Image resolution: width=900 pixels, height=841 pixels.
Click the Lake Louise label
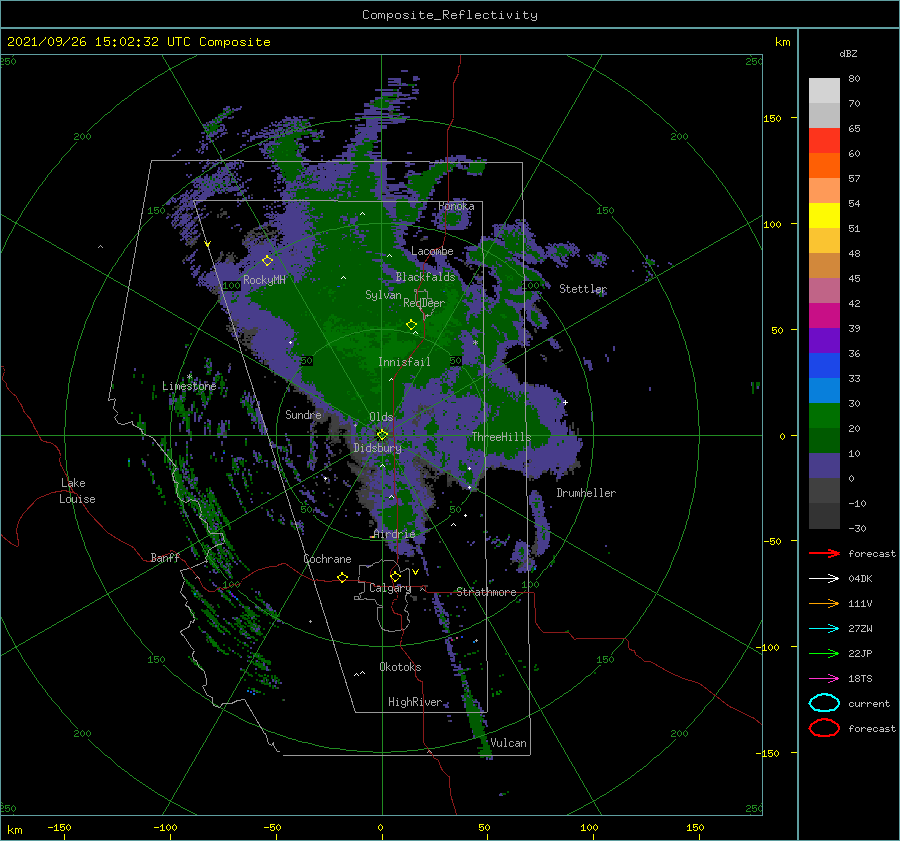click(77, 491)
